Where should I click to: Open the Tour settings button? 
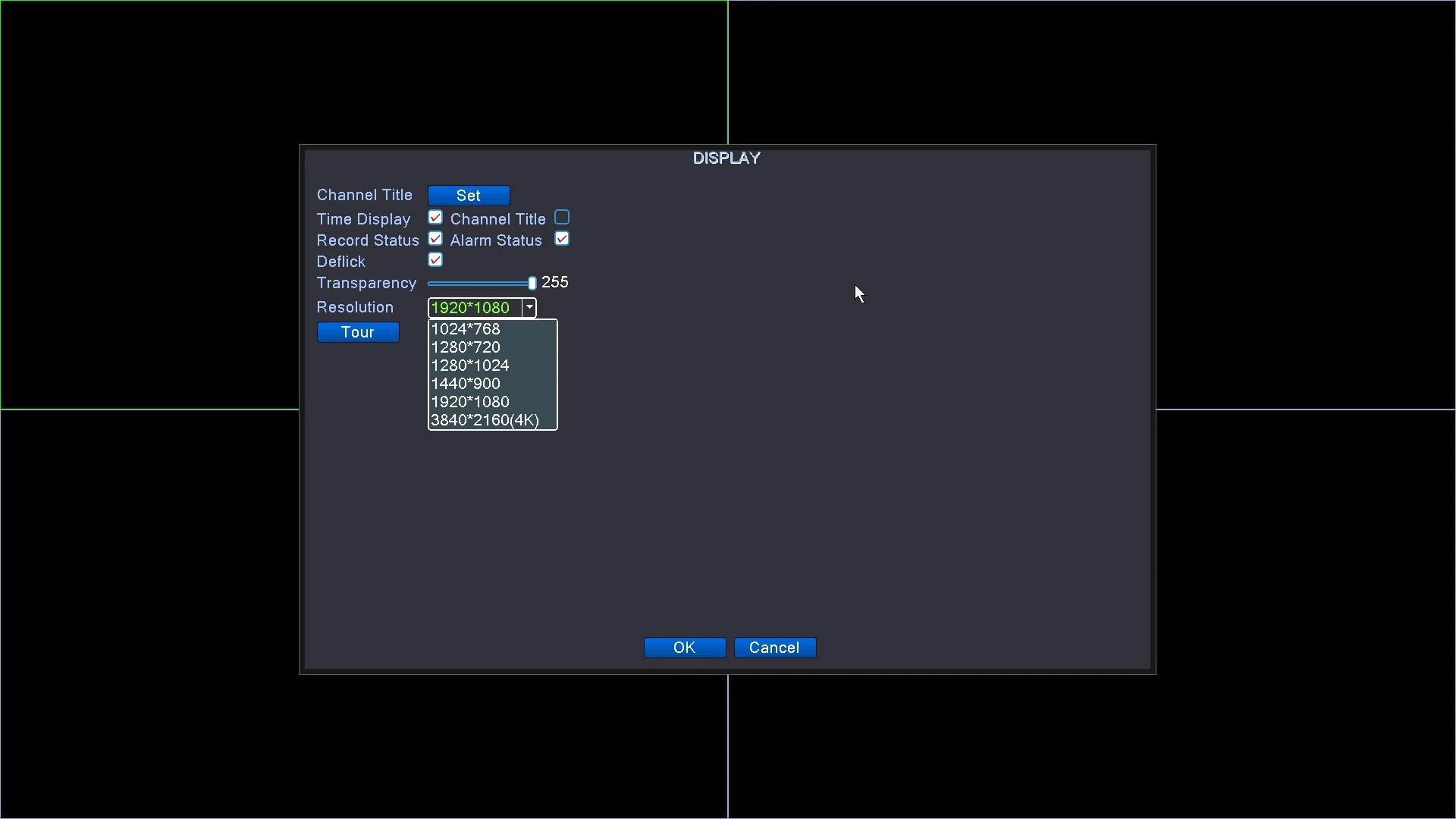coord(358,332)
